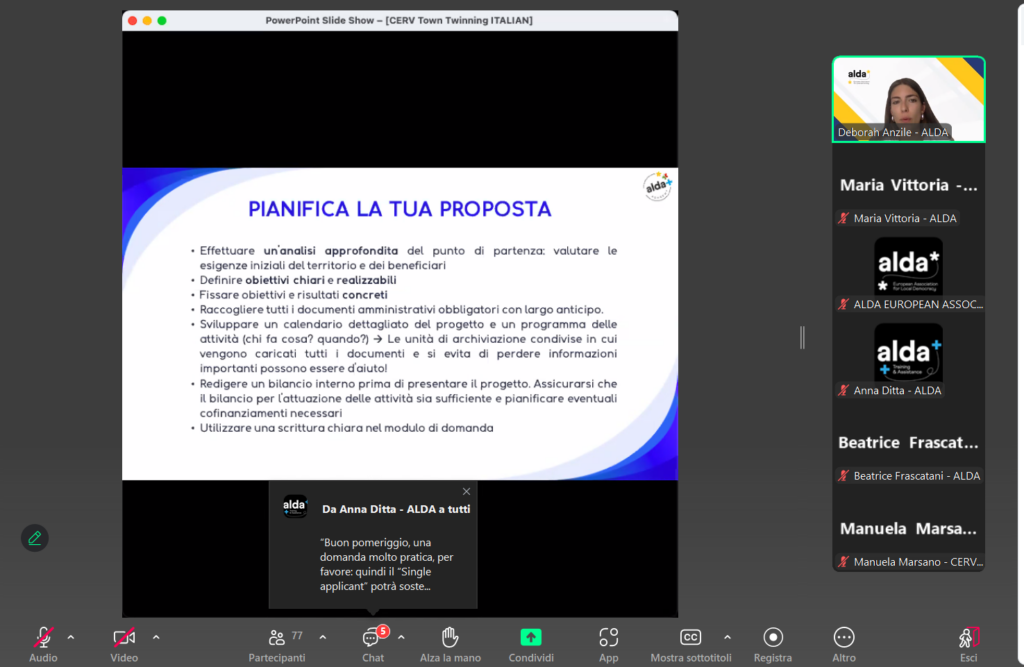Expand video options arrow next to Video

pos(156,636)
